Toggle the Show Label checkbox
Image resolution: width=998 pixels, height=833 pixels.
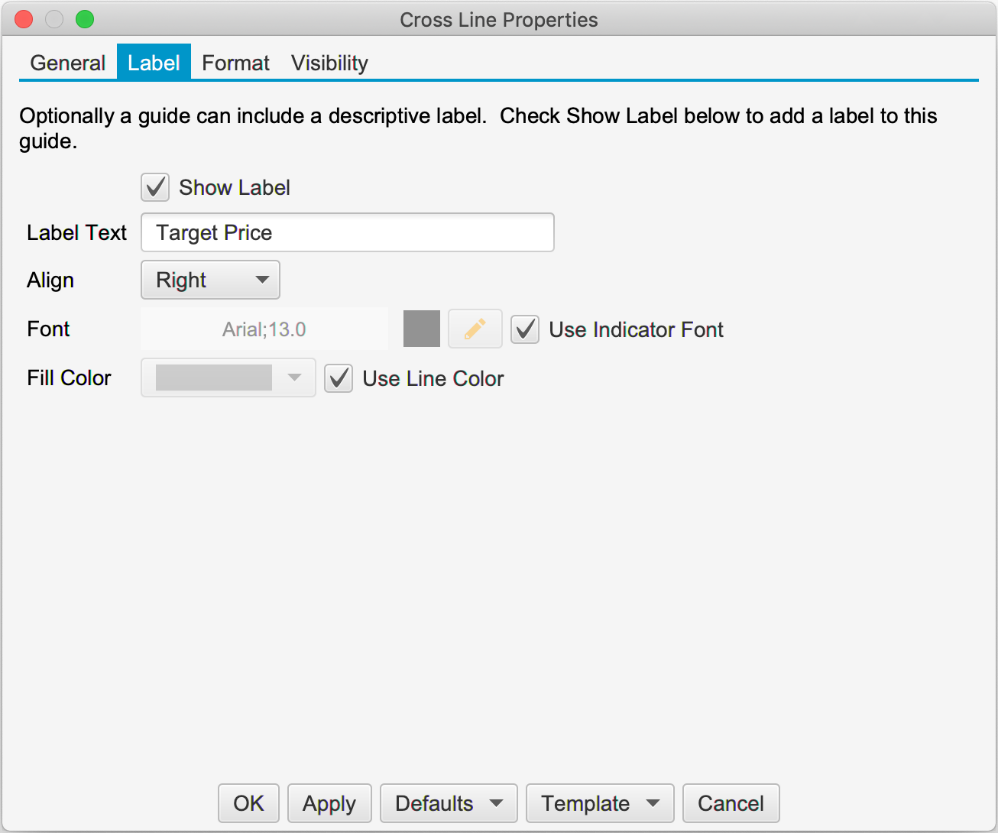(156, 187)
